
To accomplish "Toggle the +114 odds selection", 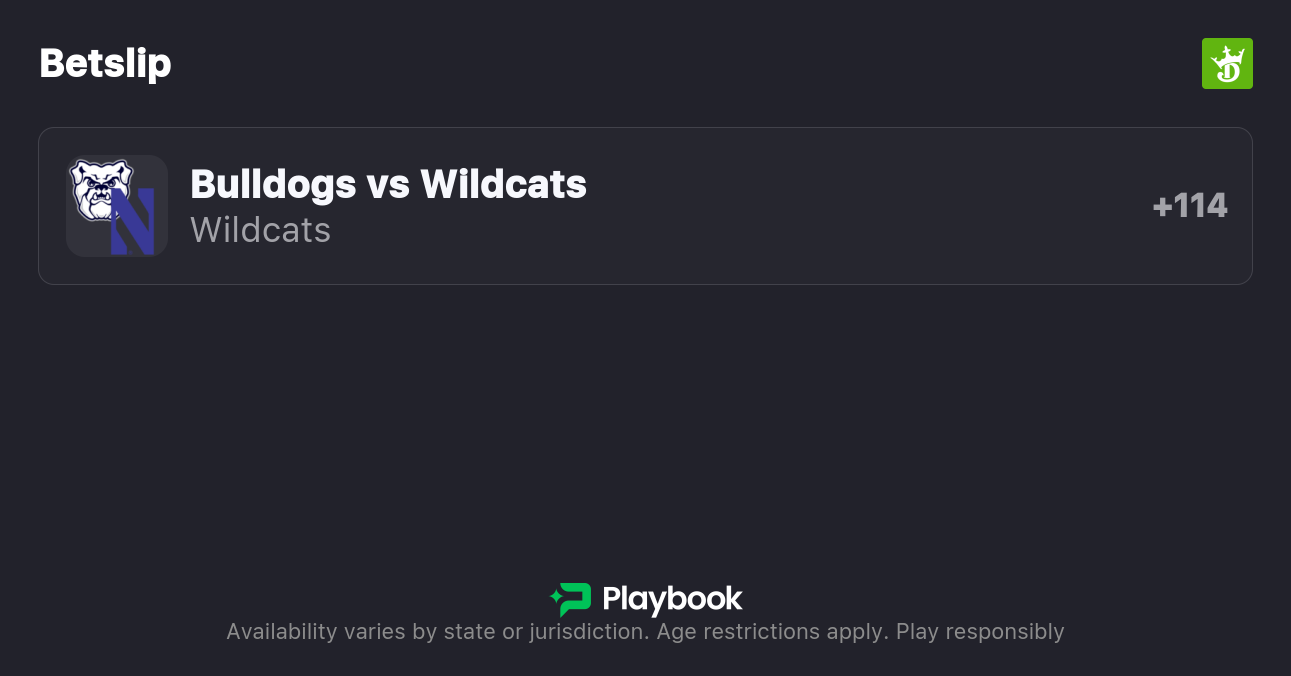I will tap(1190, 205).
